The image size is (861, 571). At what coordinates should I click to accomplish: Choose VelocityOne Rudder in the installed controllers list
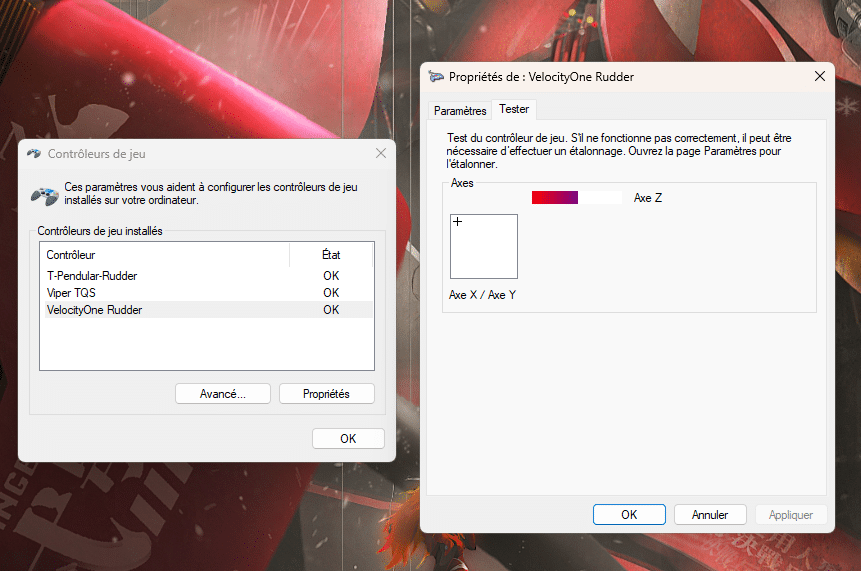tap(94, 310)
